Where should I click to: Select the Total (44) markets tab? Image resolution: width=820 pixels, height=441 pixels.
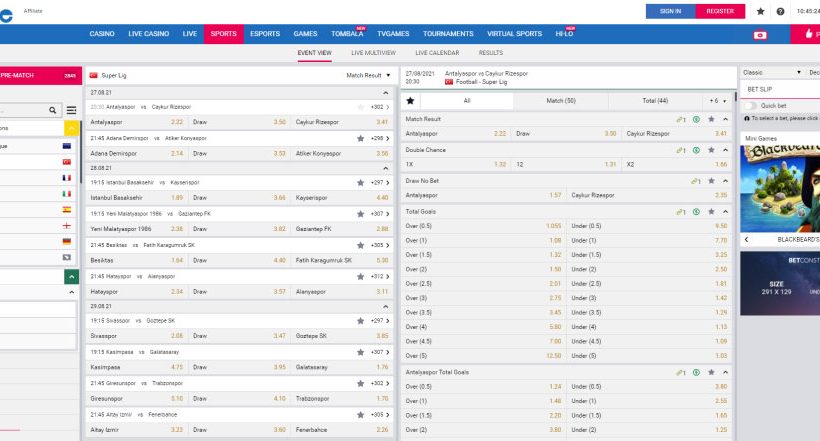[x=655, y=100]
